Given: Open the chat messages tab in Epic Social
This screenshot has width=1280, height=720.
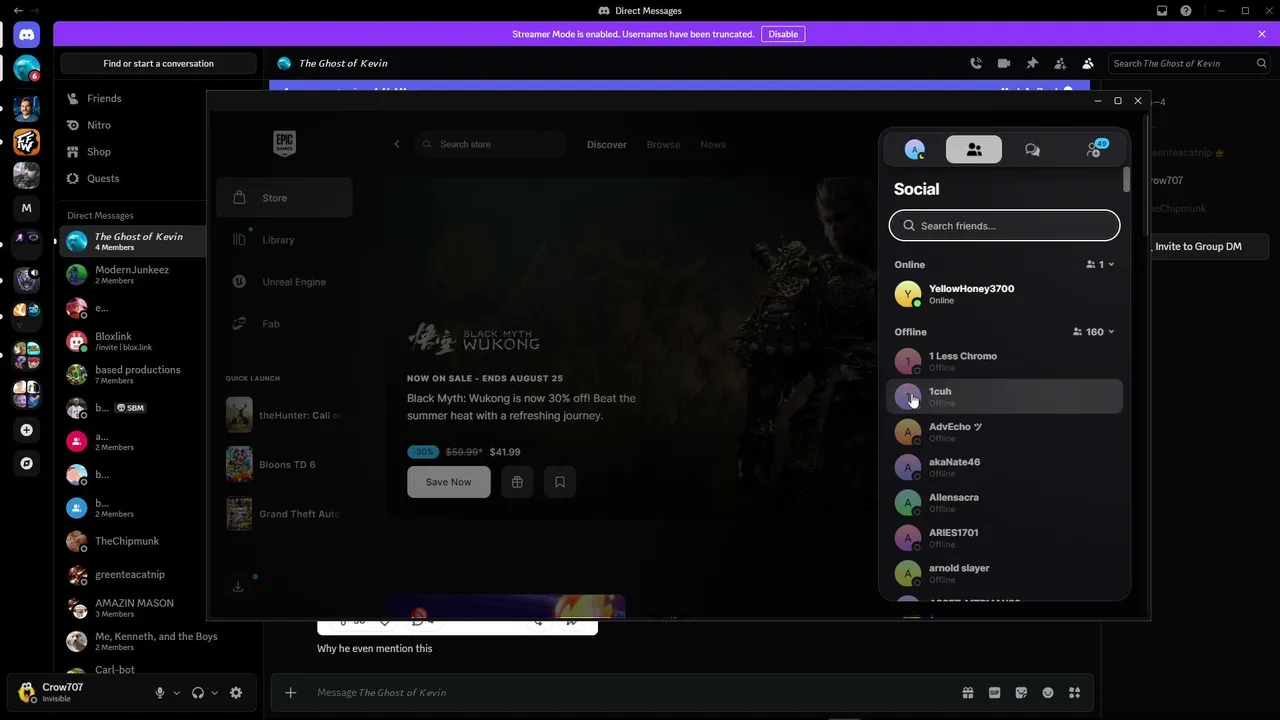Looking at the screenshot, I should click(x=1032, y=150).
